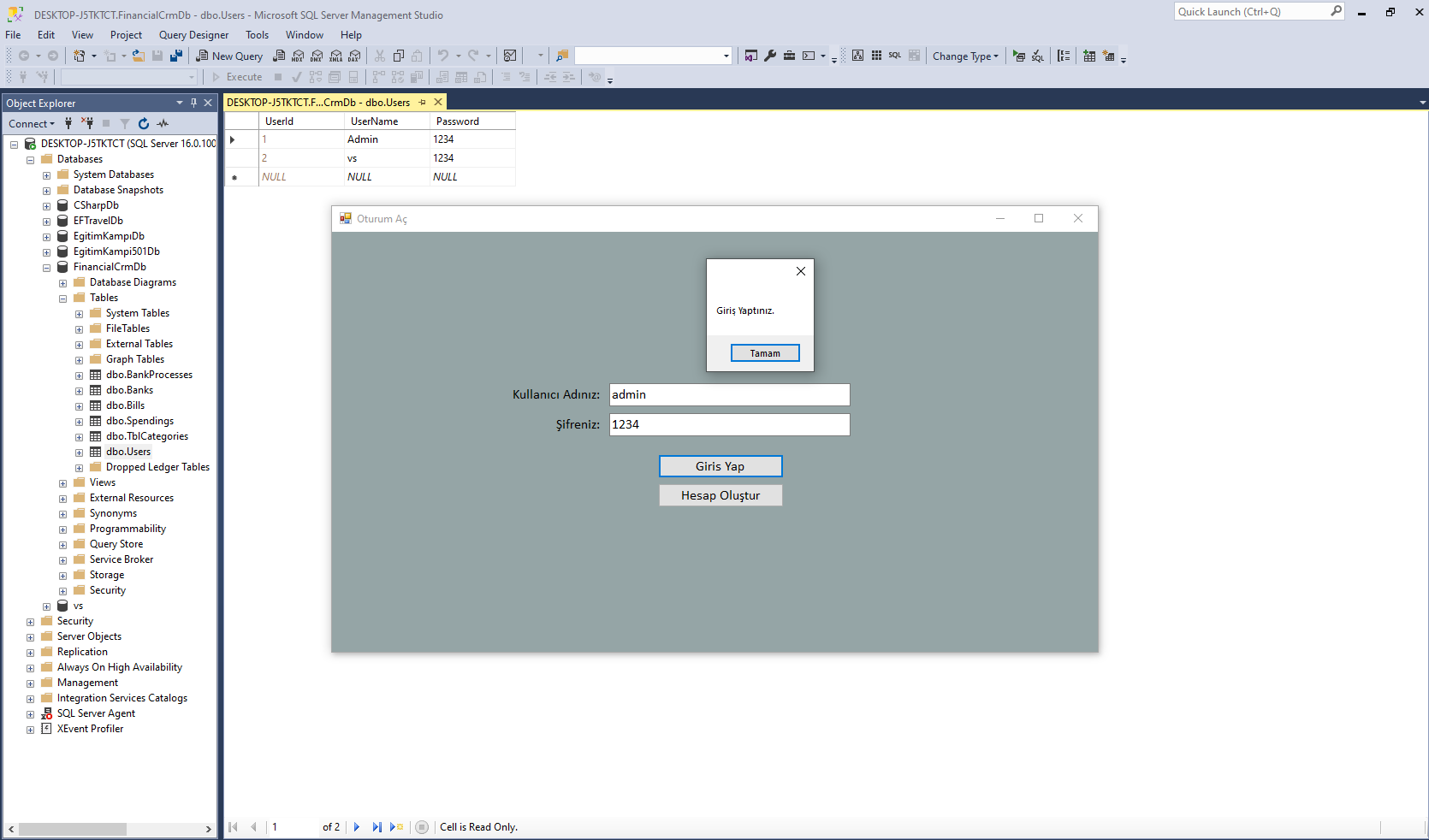Show the Diagram Pane icon
This screenshot has height=840, width=1429.
coord(857,56)
